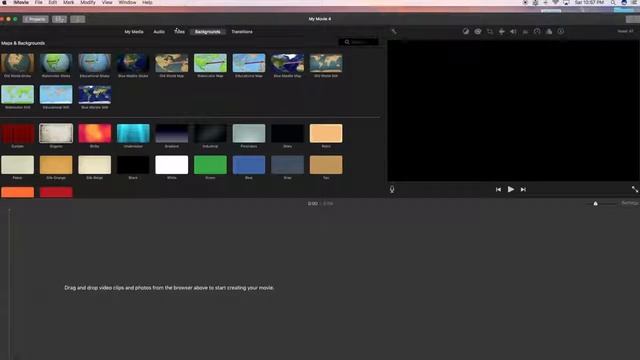Open the Clip Information icon
Image resolution: width=640 pixels, height=360 pixels.
(561, 31)
